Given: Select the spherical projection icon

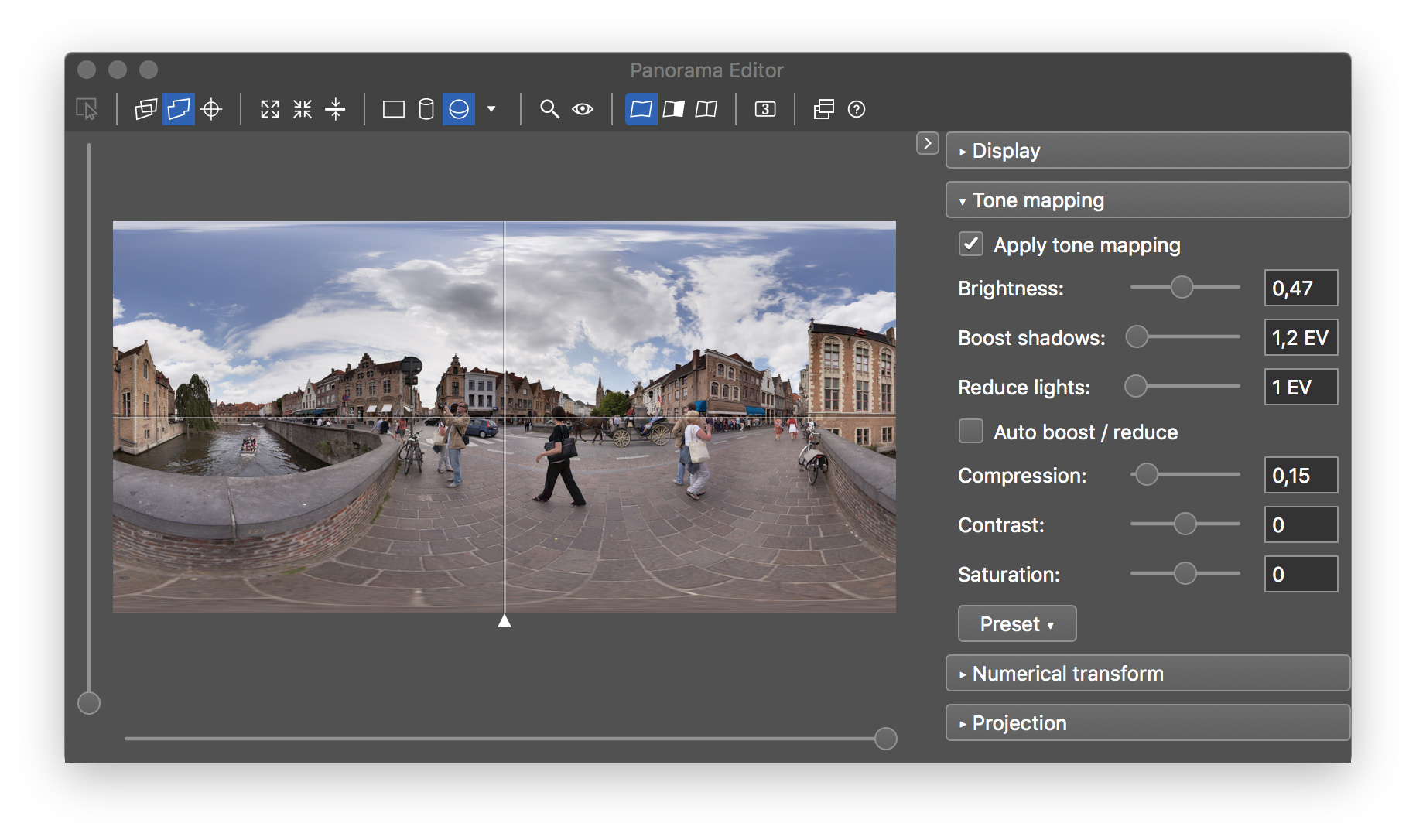Looking at the screenshot, I should pyautogui.click(x=459, y=109).
